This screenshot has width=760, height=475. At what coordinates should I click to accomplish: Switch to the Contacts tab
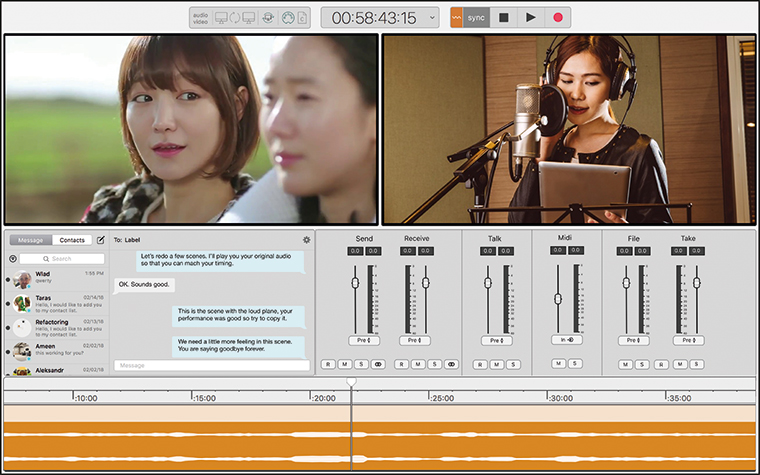click(72, 240)
